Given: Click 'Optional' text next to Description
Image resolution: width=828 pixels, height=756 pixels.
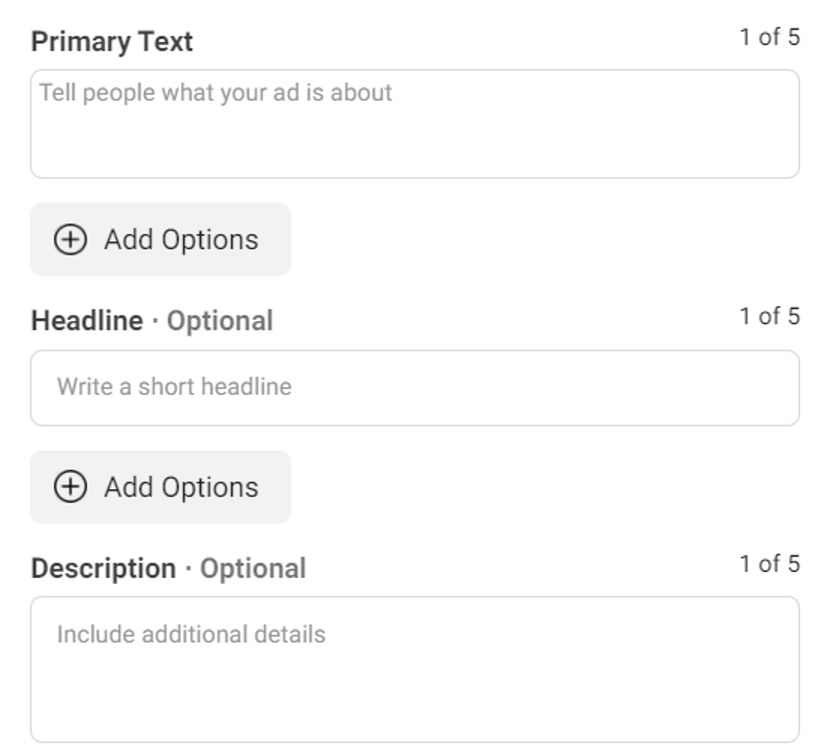Looking at the screenshot, I should (x=253, y=568).
